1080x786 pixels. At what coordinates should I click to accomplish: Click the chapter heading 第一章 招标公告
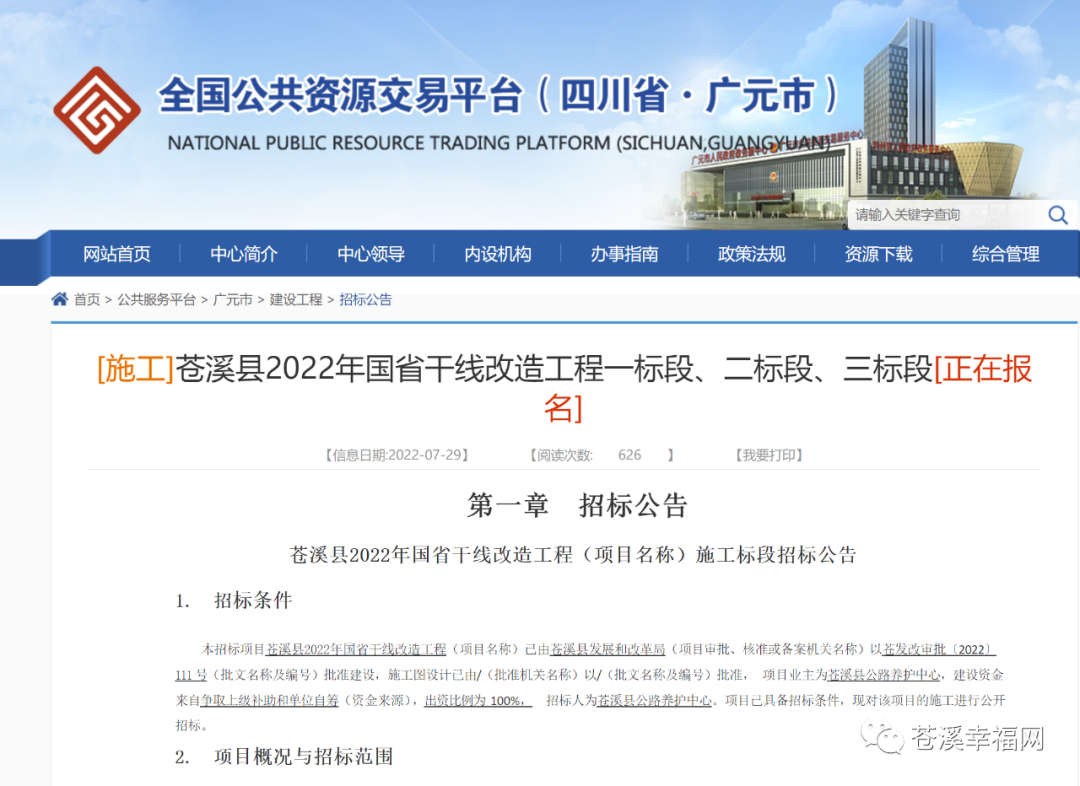[577, 505]
